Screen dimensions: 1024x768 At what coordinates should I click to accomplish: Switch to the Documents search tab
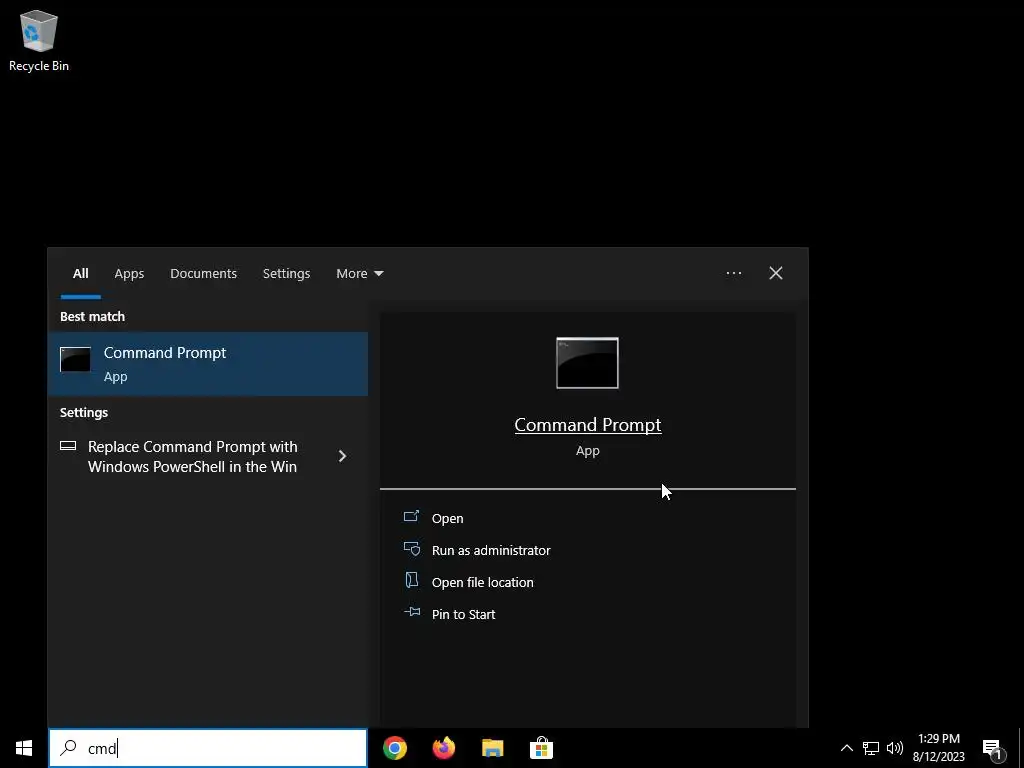point(203,274)
